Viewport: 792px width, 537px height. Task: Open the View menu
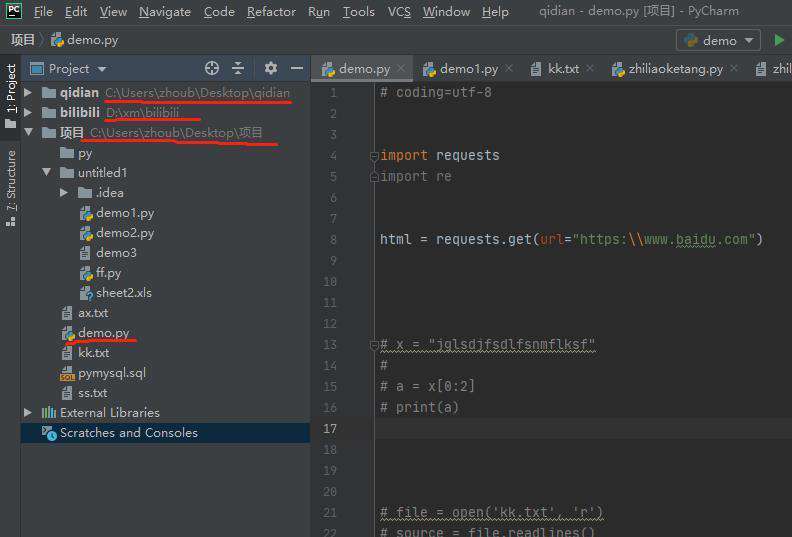click(113, 11)
